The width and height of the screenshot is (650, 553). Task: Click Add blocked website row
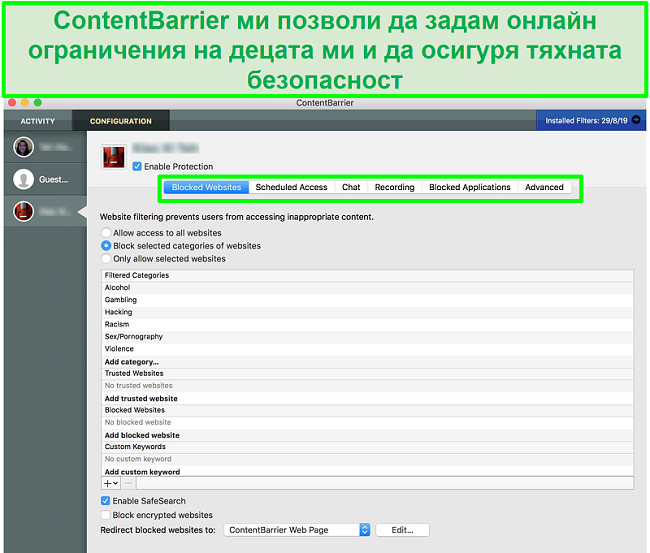367,435
